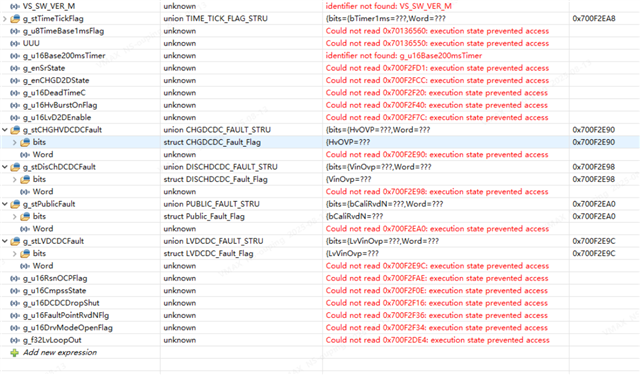Expand the g_stTimeTickFlag expression
The height and width of the screenshot is (375, 640).
pyautogui.click(x=4, y=19)
